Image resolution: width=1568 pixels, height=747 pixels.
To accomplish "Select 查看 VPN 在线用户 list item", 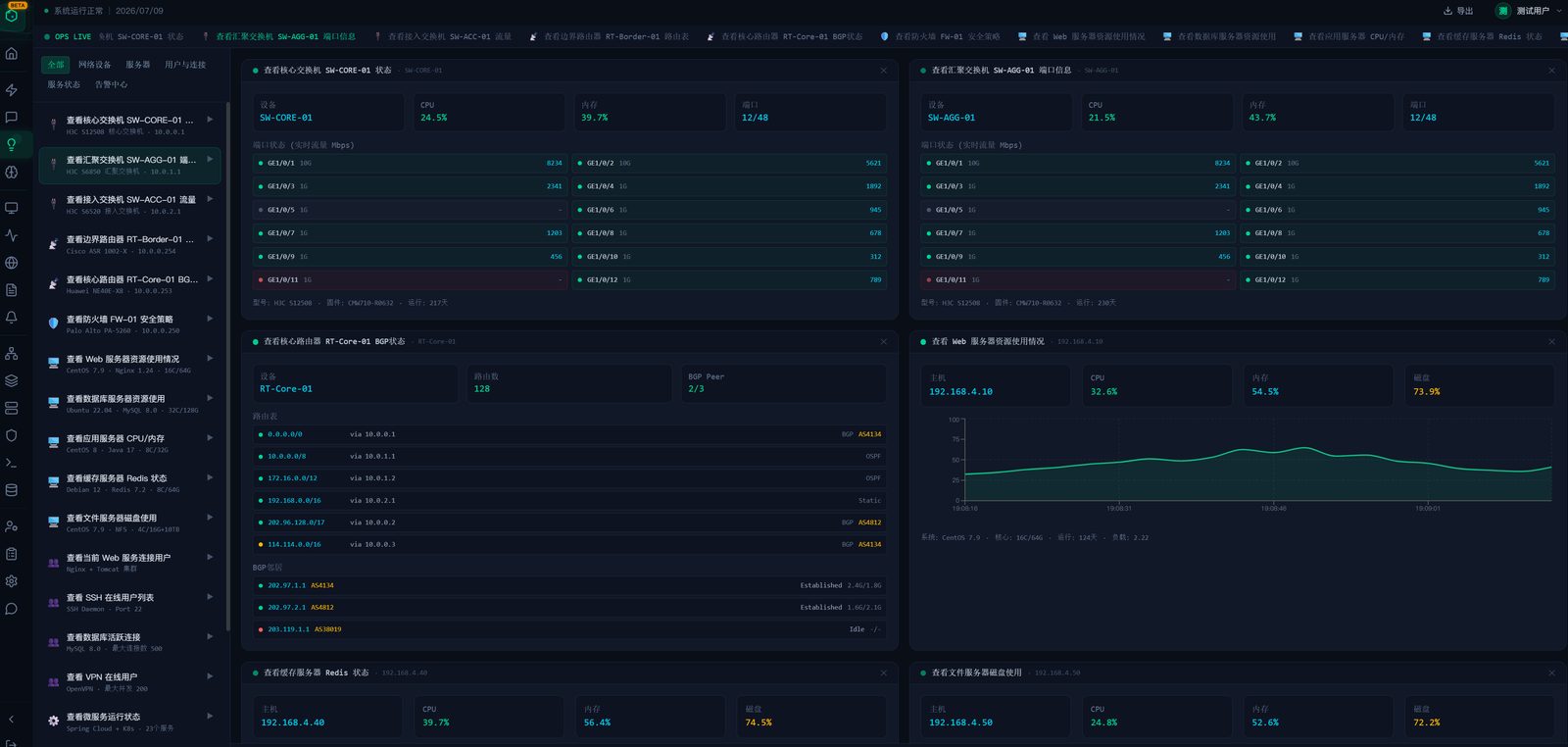I will (129, 681).
